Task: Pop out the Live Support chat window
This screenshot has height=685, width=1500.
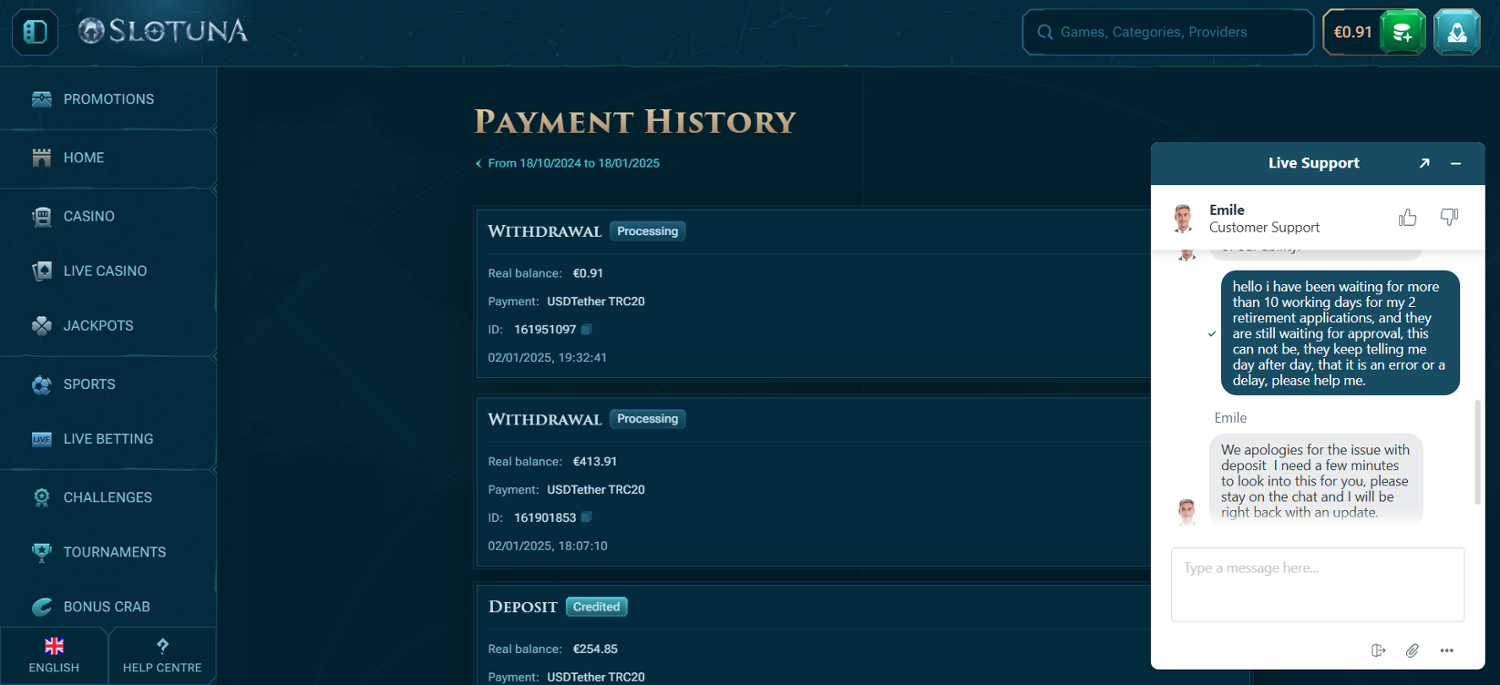Action: pos(1424,163)
